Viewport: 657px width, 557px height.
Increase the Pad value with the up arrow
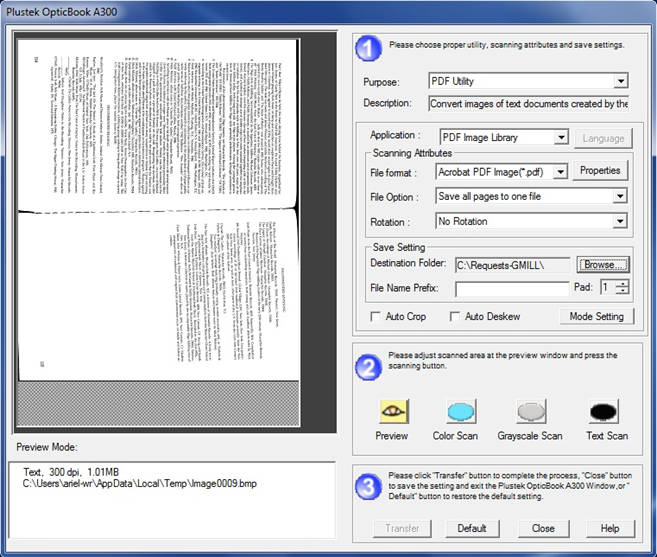coord(623,284)
